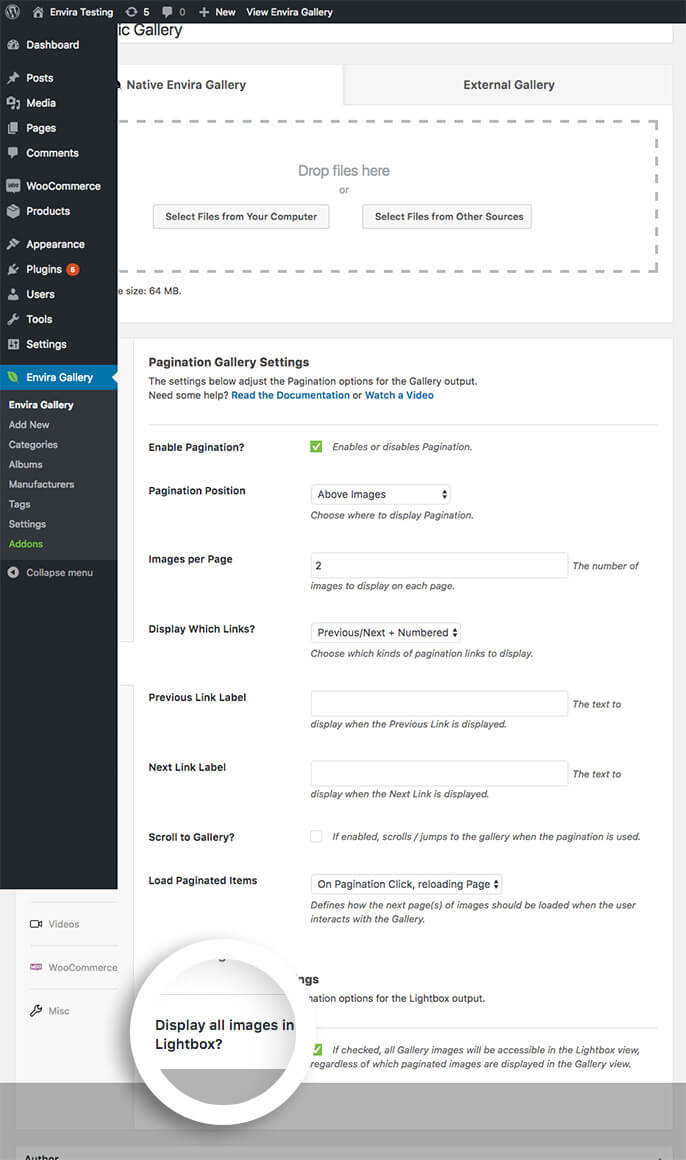Click the Collapse menu arrow icon

tap(13, 573)
